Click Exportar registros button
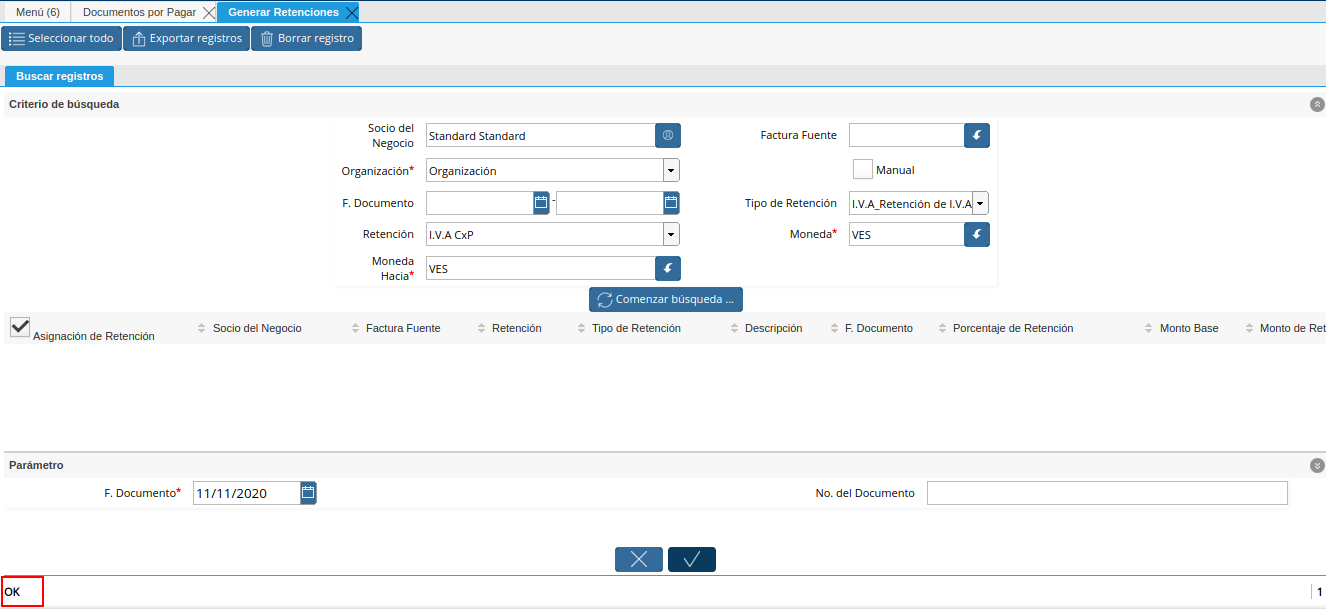Image resolution: width=1326 pixels, height=609 pixels. tap(186, 39)
